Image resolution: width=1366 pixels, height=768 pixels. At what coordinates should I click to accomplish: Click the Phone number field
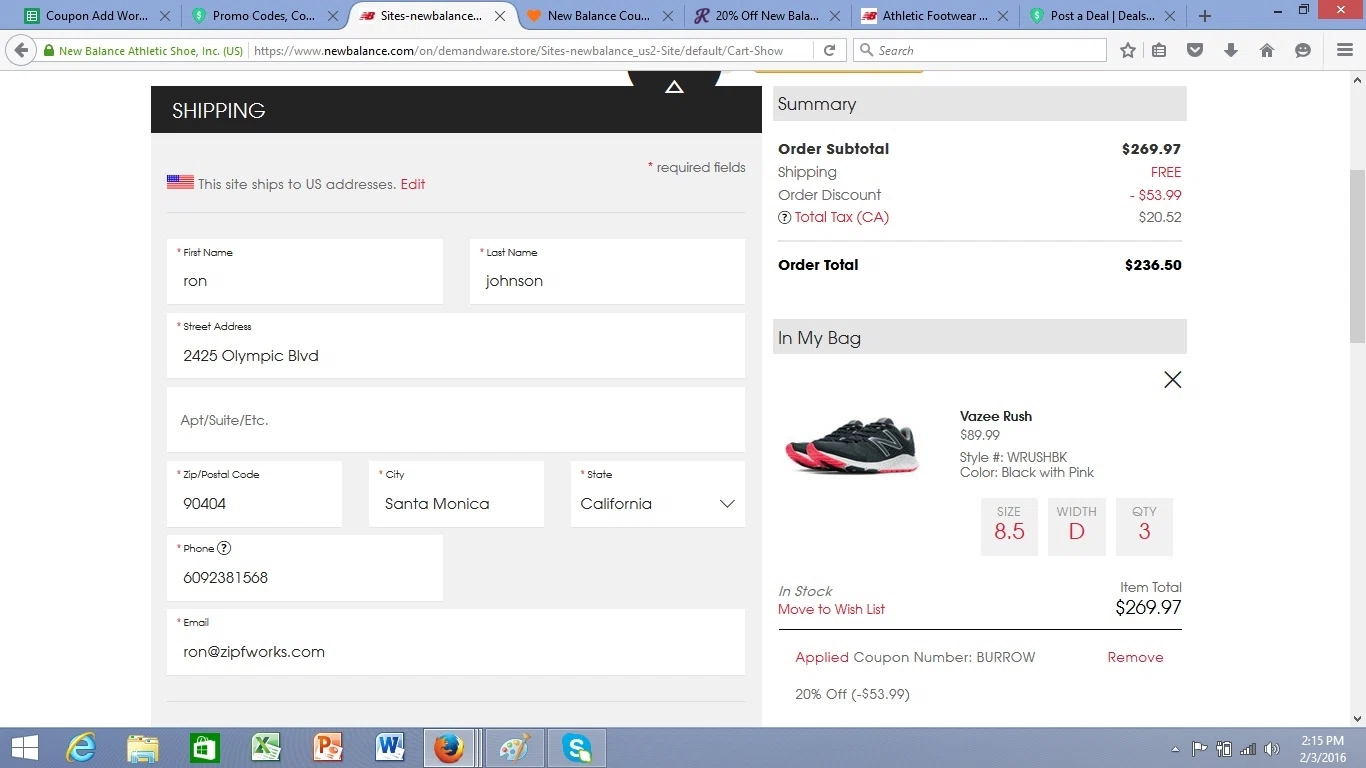[x=305, y=568]
